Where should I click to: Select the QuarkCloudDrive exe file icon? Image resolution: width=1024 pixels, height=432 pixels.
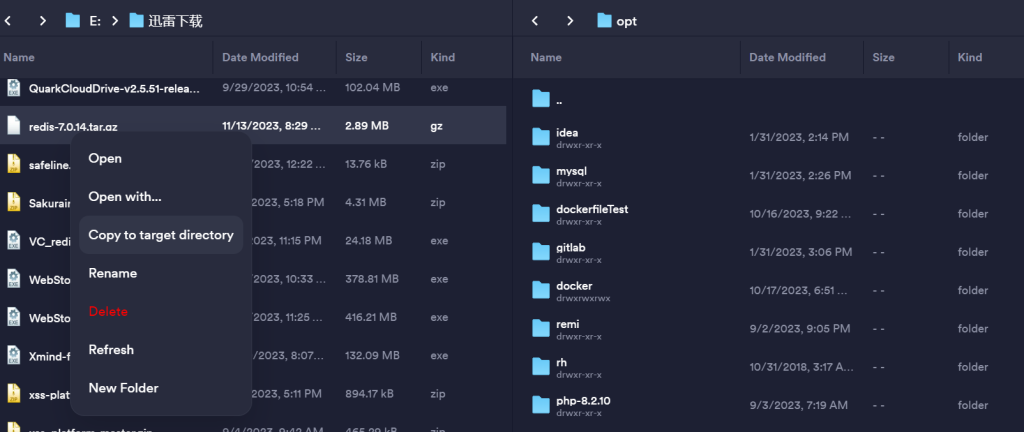(x=14, y=88)
